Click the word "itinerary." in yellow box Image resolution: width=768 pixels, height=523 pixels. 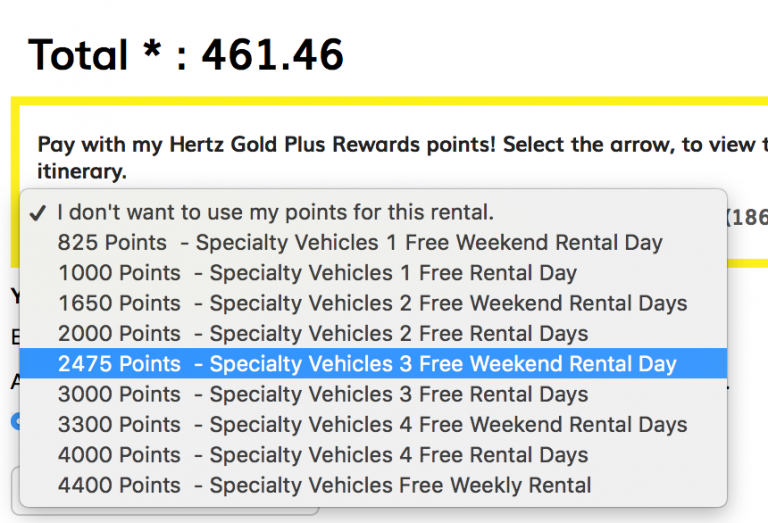(x=83, y=171)
